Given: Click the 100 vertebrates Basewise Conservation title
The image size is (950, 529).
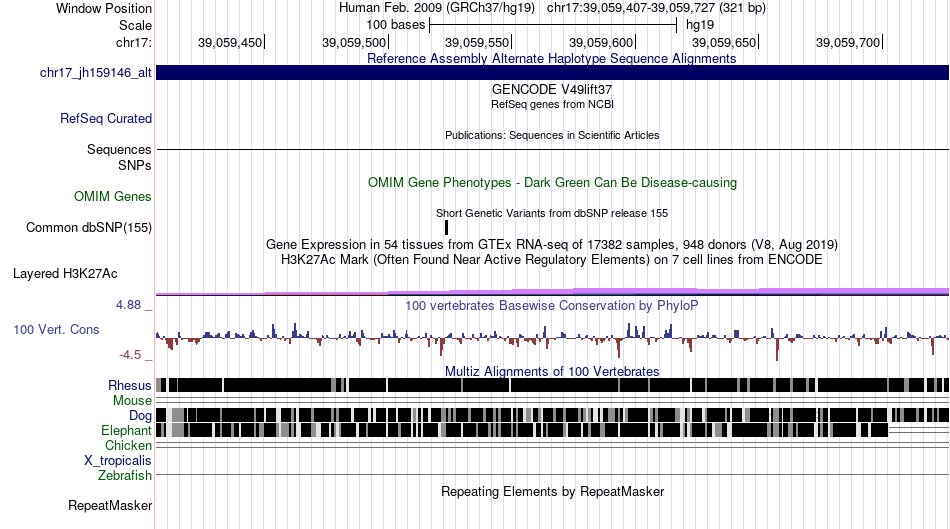Looking at the screenshot, I should (x=552, y=305).
